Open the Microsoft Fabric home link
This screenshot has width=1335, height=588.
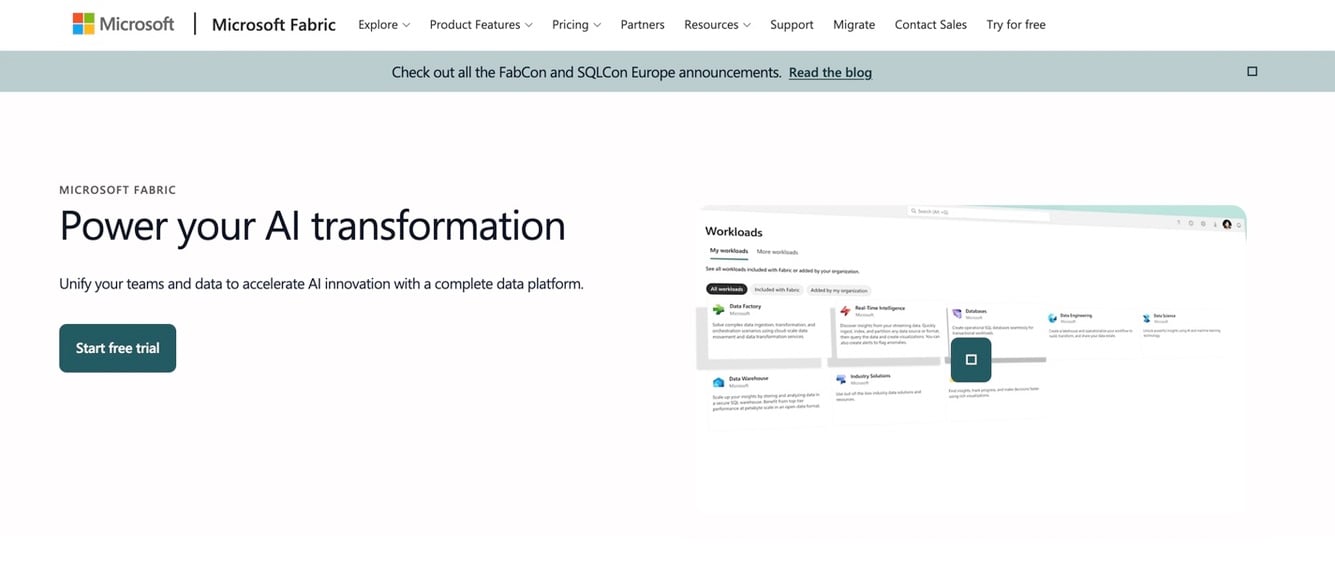[x=274, y=24]
